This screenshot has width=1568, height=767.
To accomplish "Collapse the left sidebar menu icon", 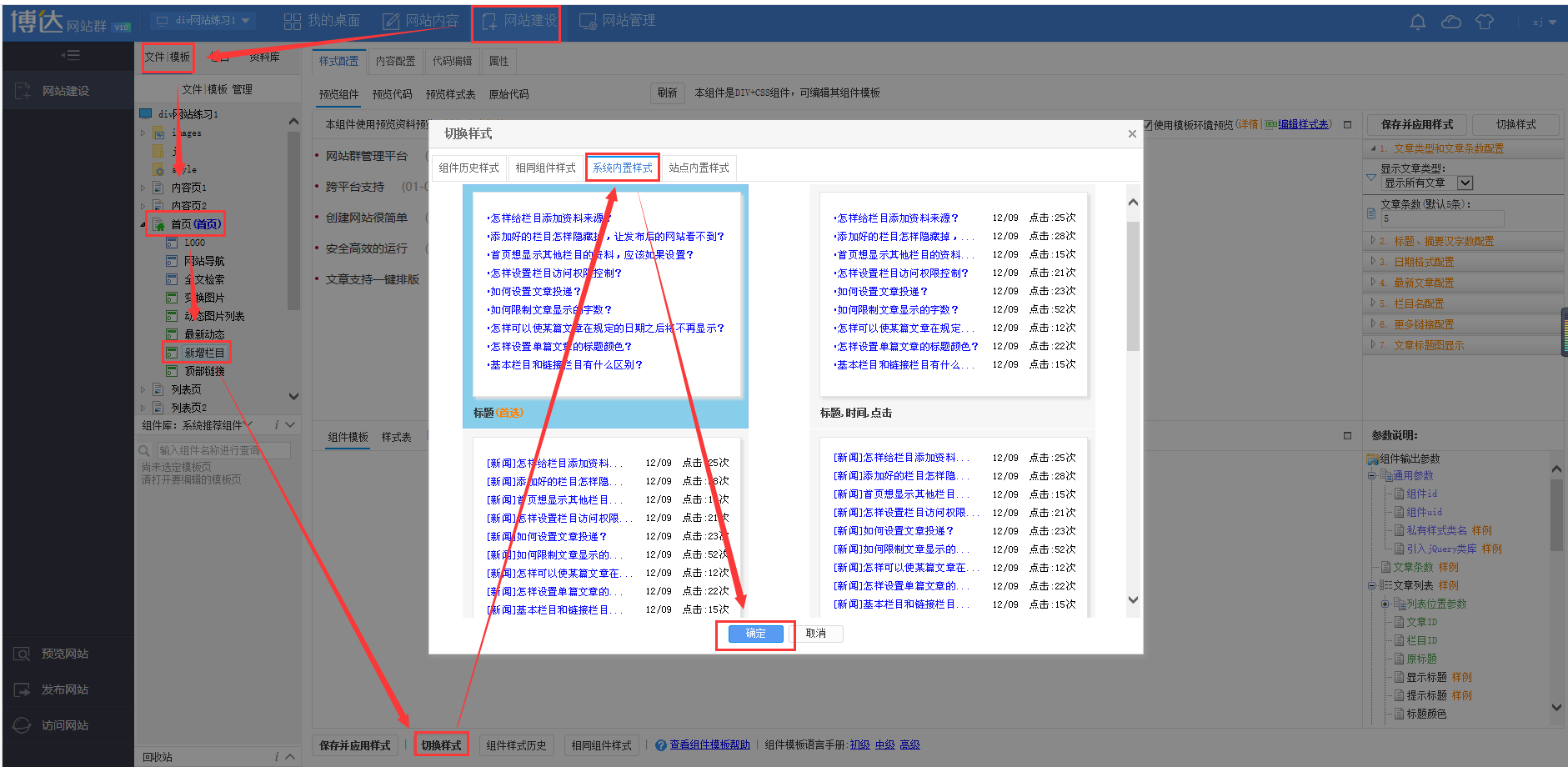I will coord(70,56).
